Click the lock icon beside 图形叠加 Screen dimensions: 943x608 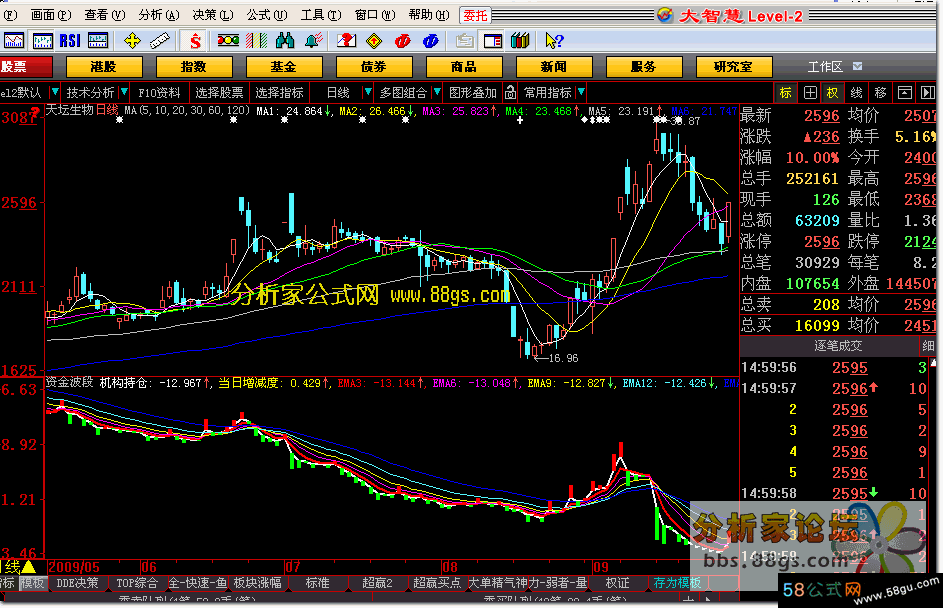pyautogui.click(x=510, y=93)
